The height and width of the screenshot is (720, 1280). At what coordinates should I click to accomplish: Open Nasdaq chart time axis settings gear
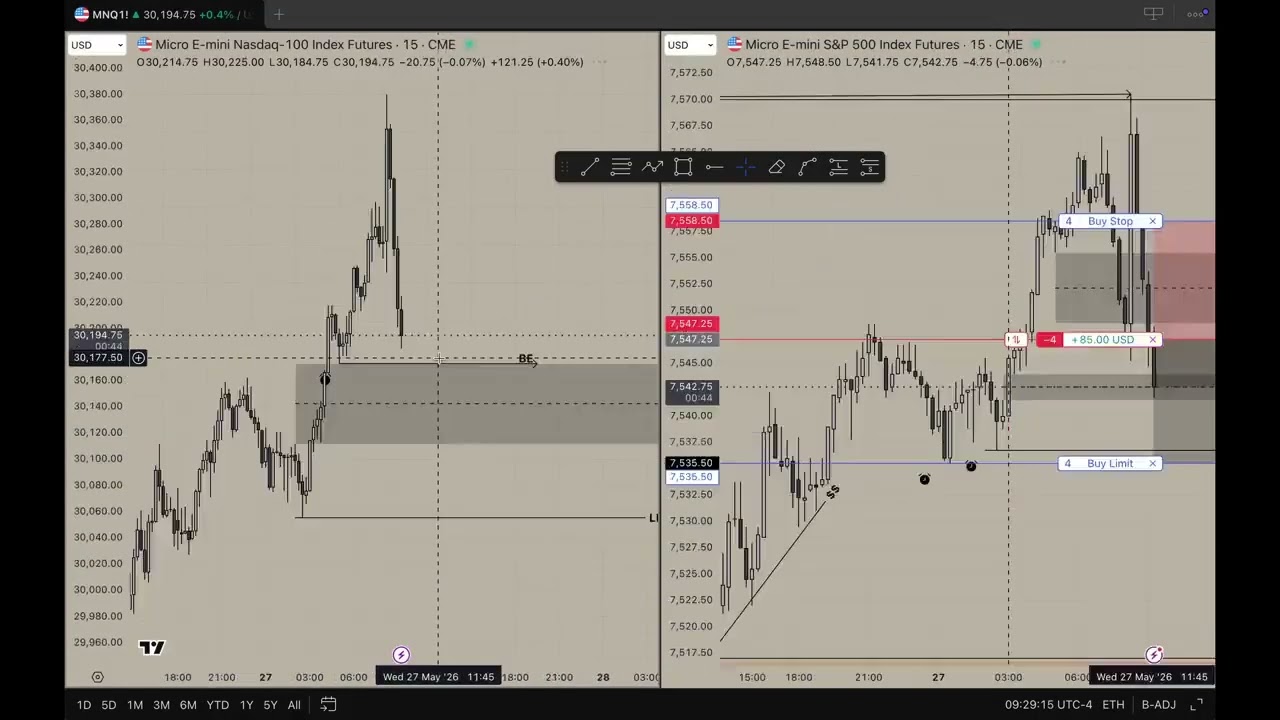point(97,677)
